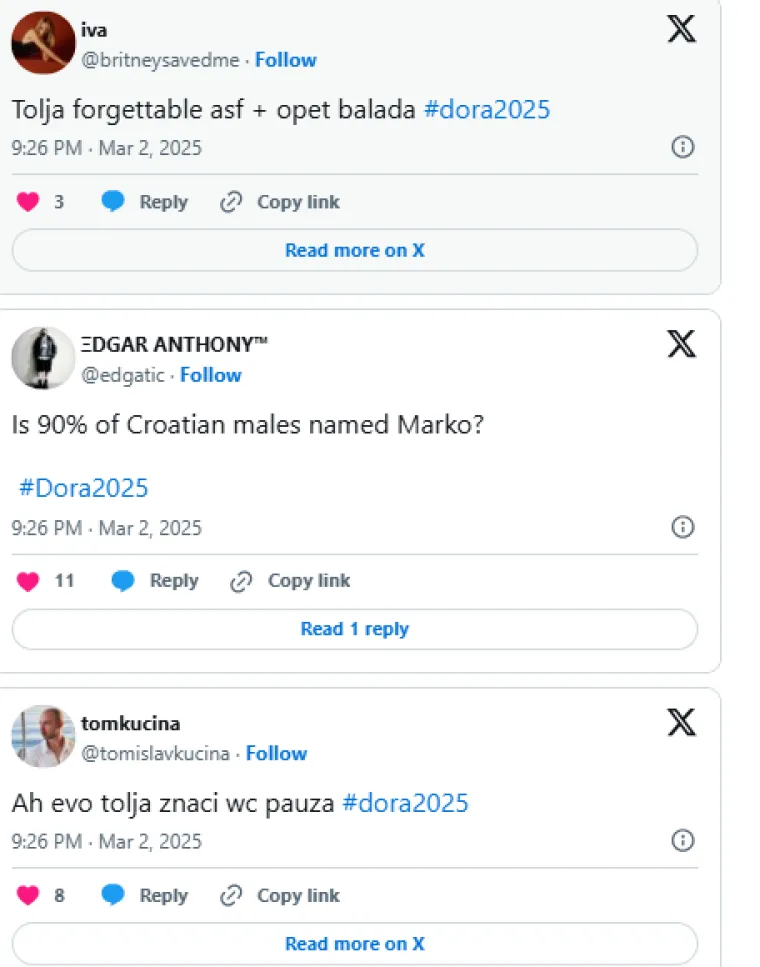Open the #dora2025 hashtag in iva's tweet

tap(487, 109)
